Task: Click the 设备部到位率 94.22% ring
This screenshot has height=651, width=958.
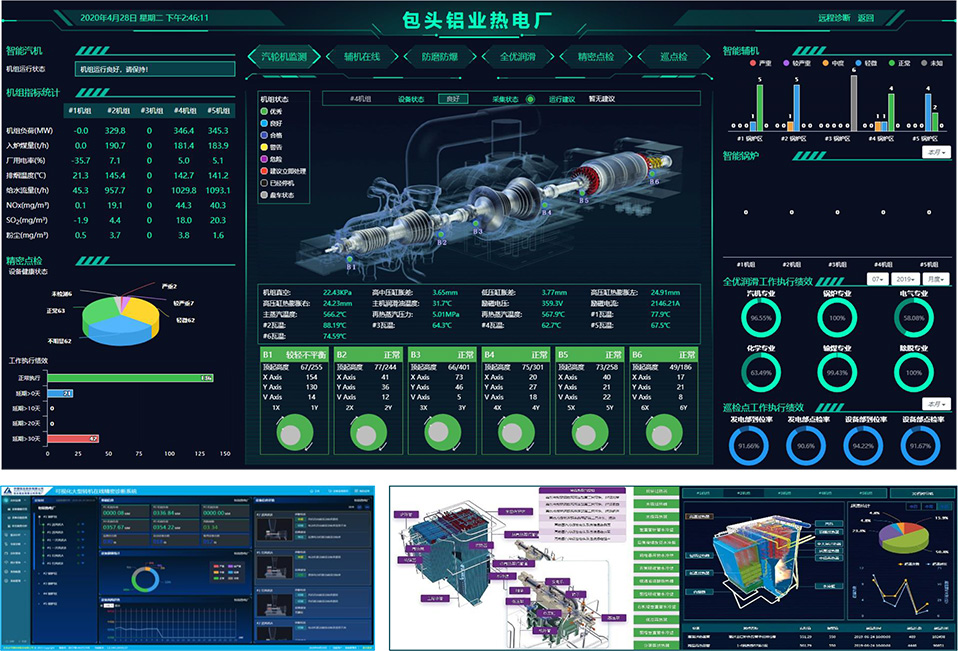Action: (x=863, y=446)
